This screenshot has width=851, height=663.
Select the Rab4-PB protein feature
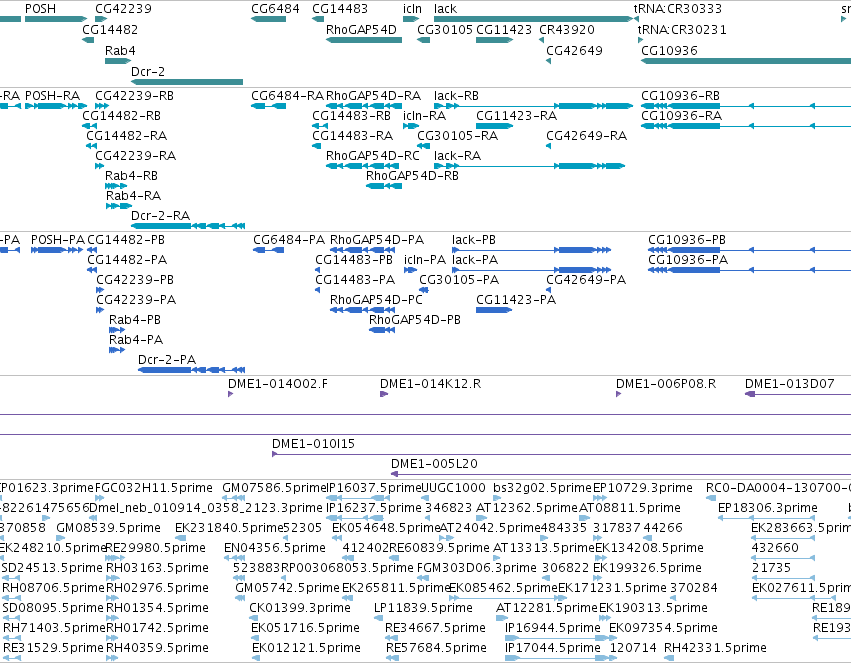point(117,330)
